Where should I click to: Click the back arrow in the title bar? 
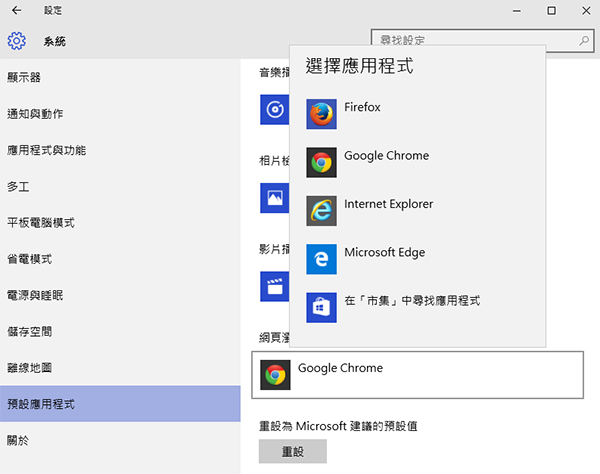[16, 10]
